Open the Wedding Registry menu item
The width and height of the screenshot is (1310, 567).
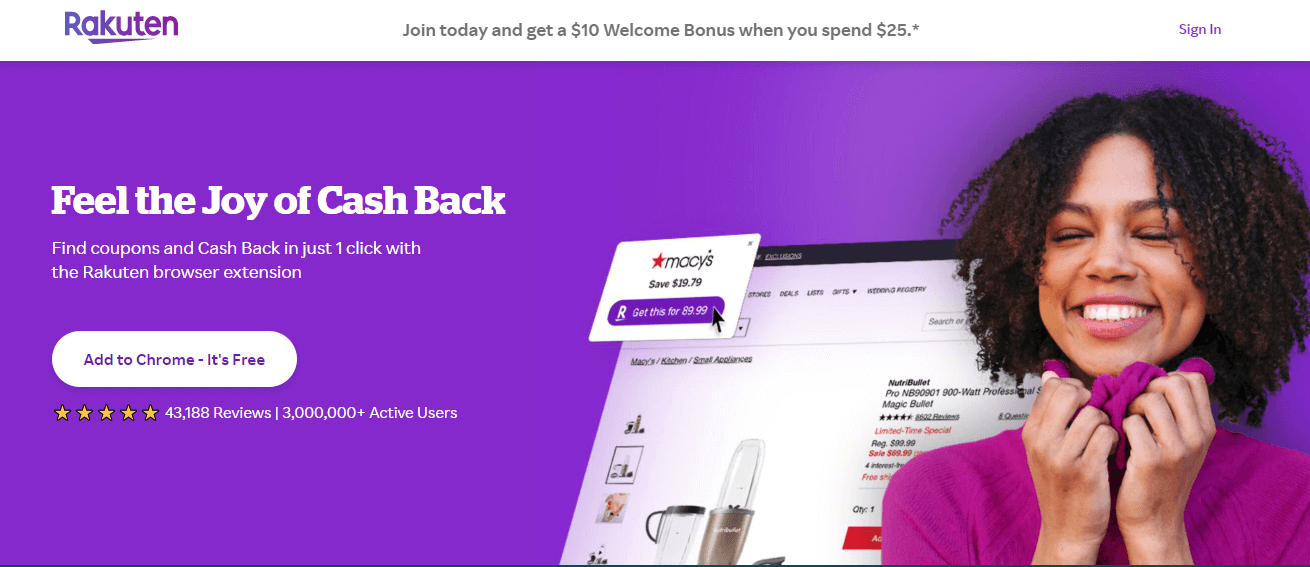tap(896, 291)
